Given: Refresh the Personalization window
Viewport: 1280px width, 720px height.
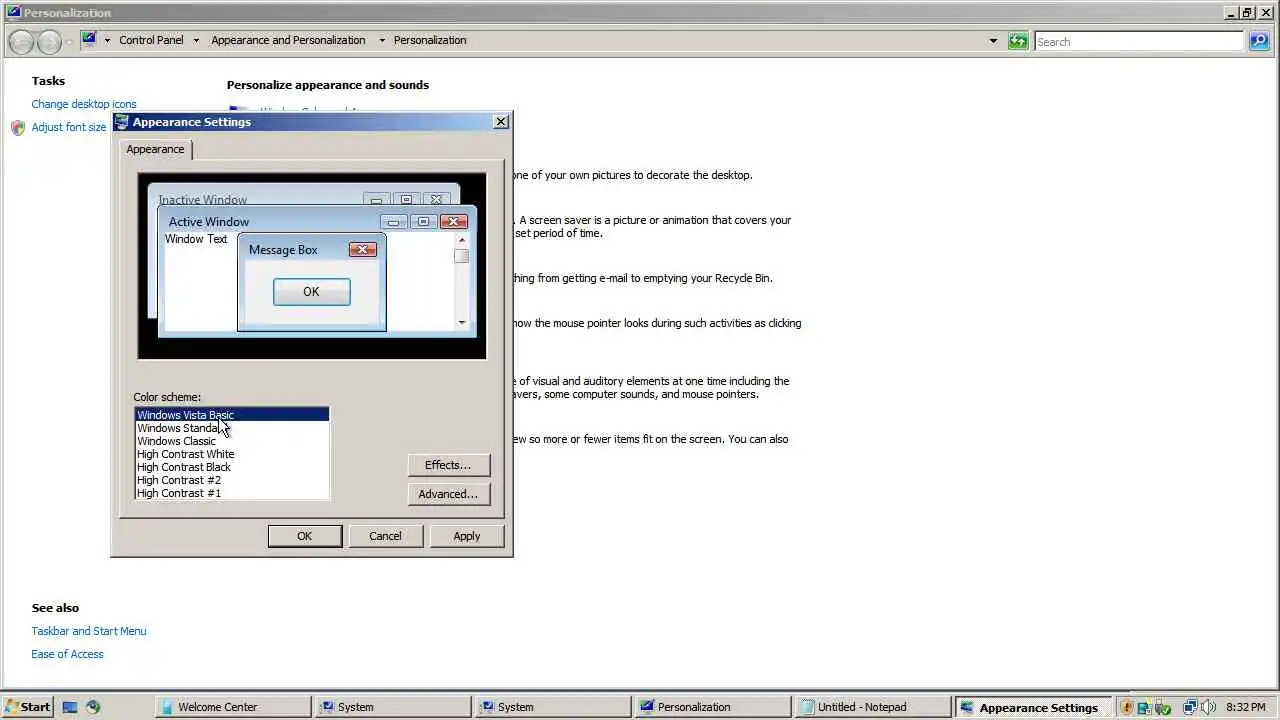Looking at the screenshot, I should click(1018, 41).
